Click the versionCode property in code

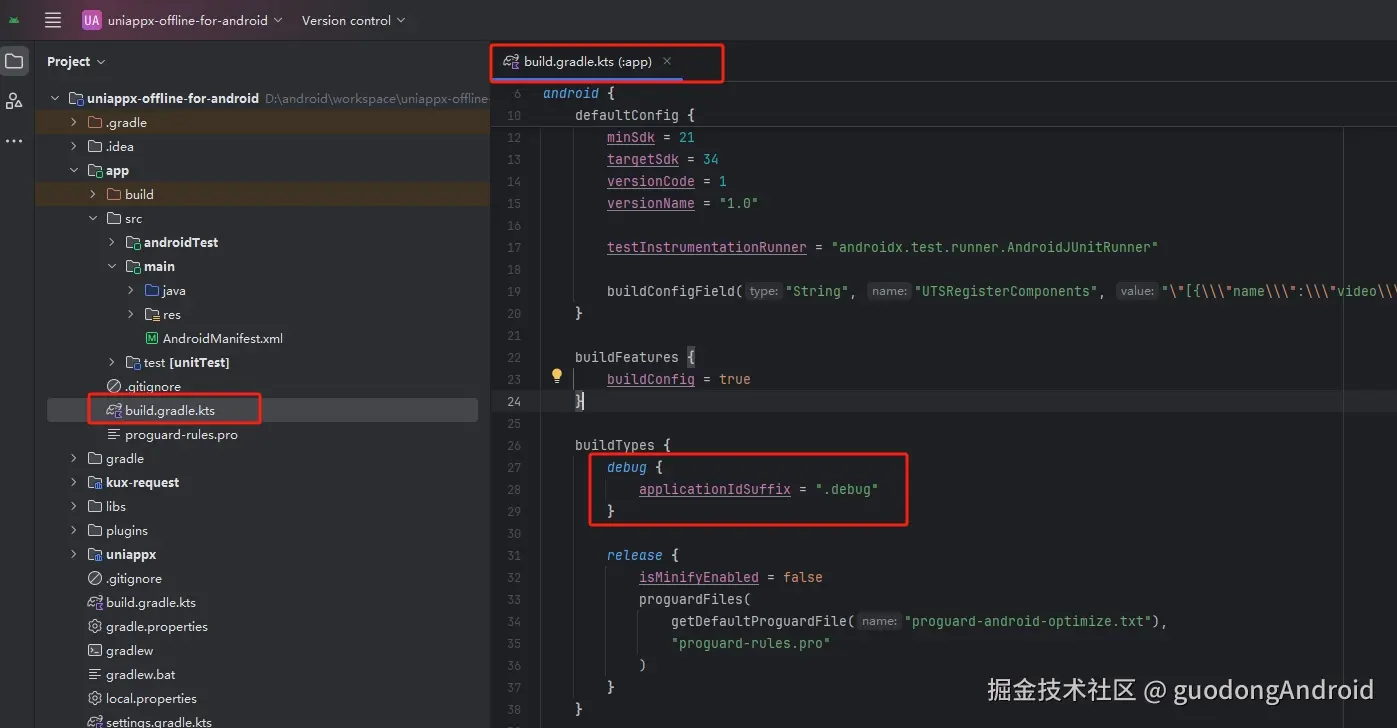(651, 181)
